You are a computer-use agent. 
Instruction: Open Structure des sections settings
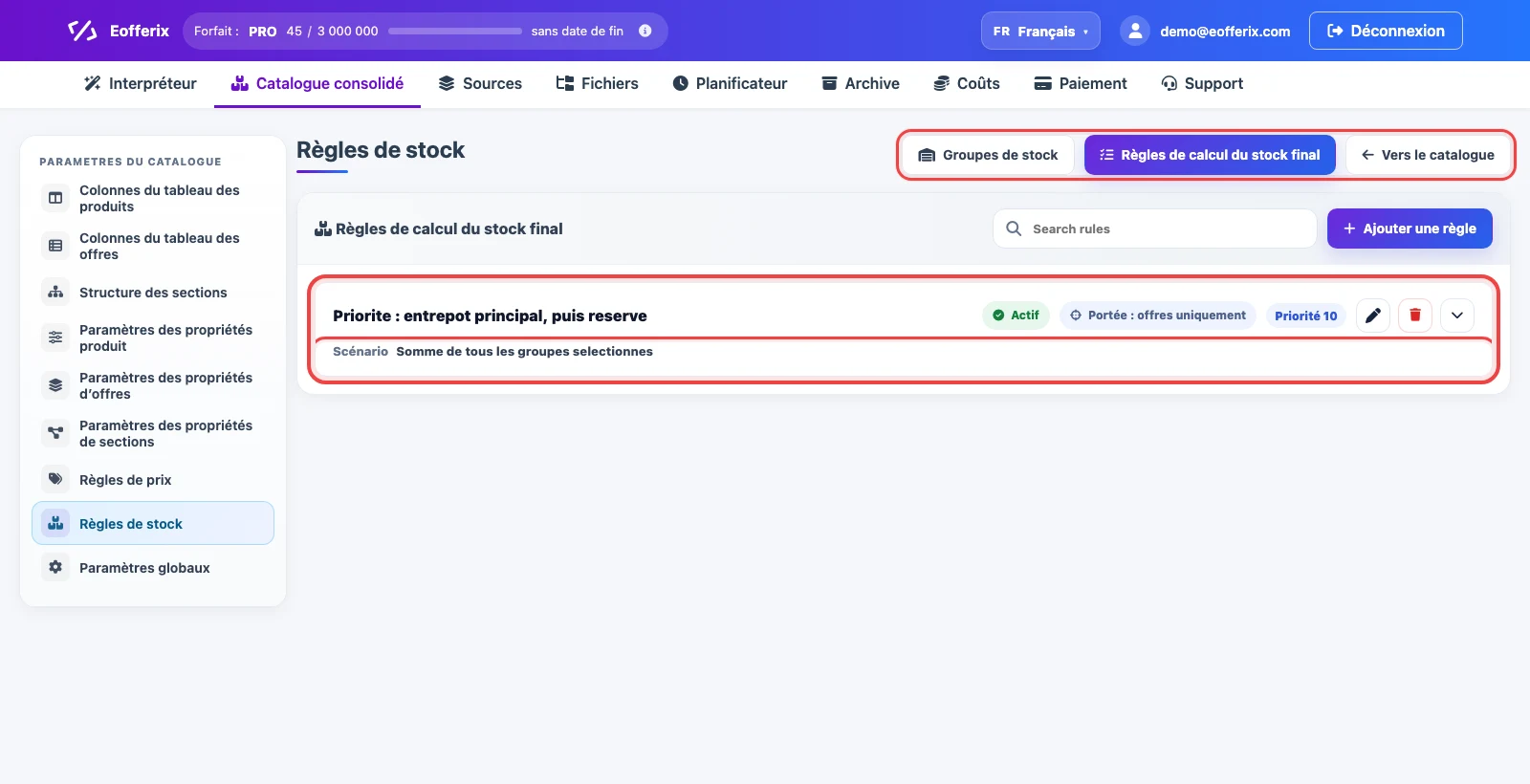coord(153,293)
